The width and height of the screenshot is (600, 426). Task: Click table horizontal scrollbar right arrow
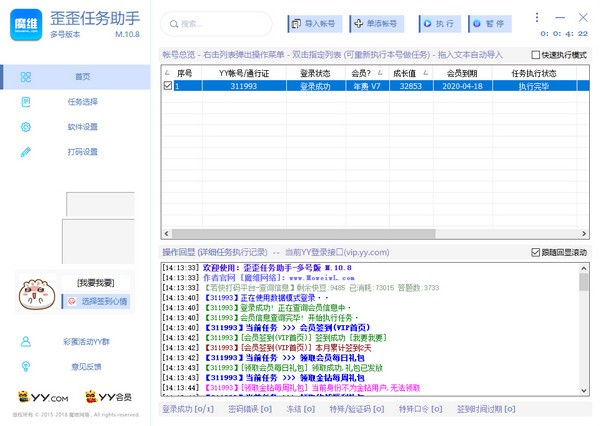(x=584, y=233)
